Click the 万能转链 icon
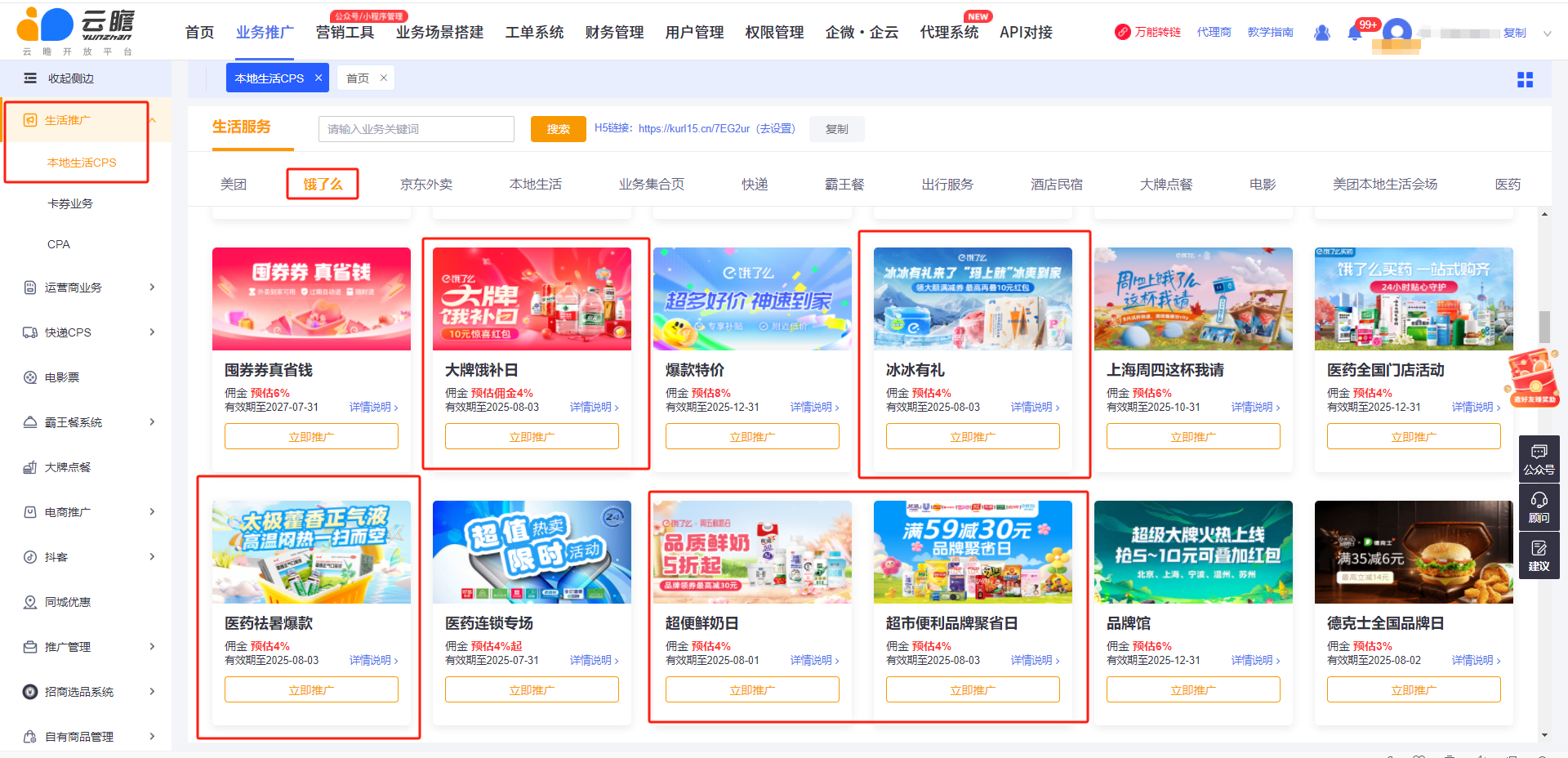The height and width of the screenshot is (758, 1568). 1123,32
